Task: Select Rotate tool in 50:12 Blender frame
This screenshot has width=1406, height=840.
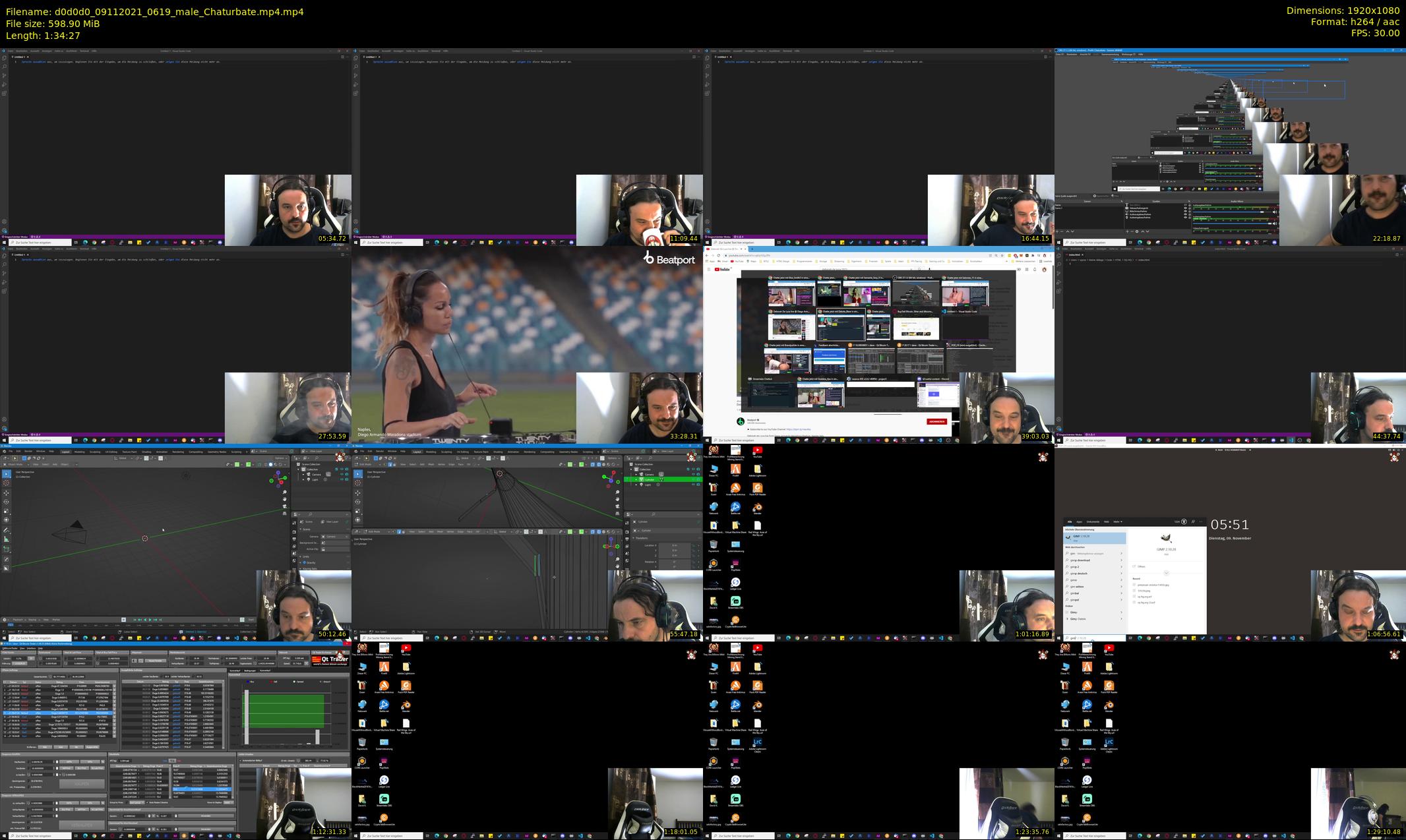Action: coord(6,502)
